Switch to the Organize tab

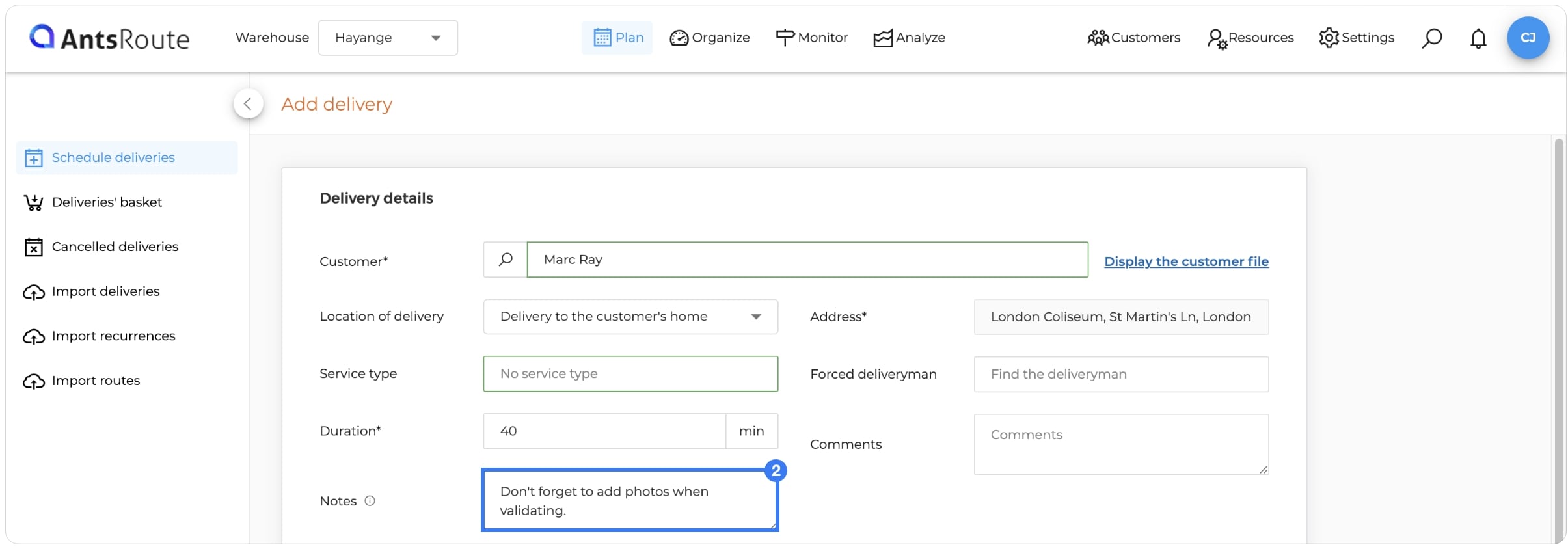click(710, 38)
